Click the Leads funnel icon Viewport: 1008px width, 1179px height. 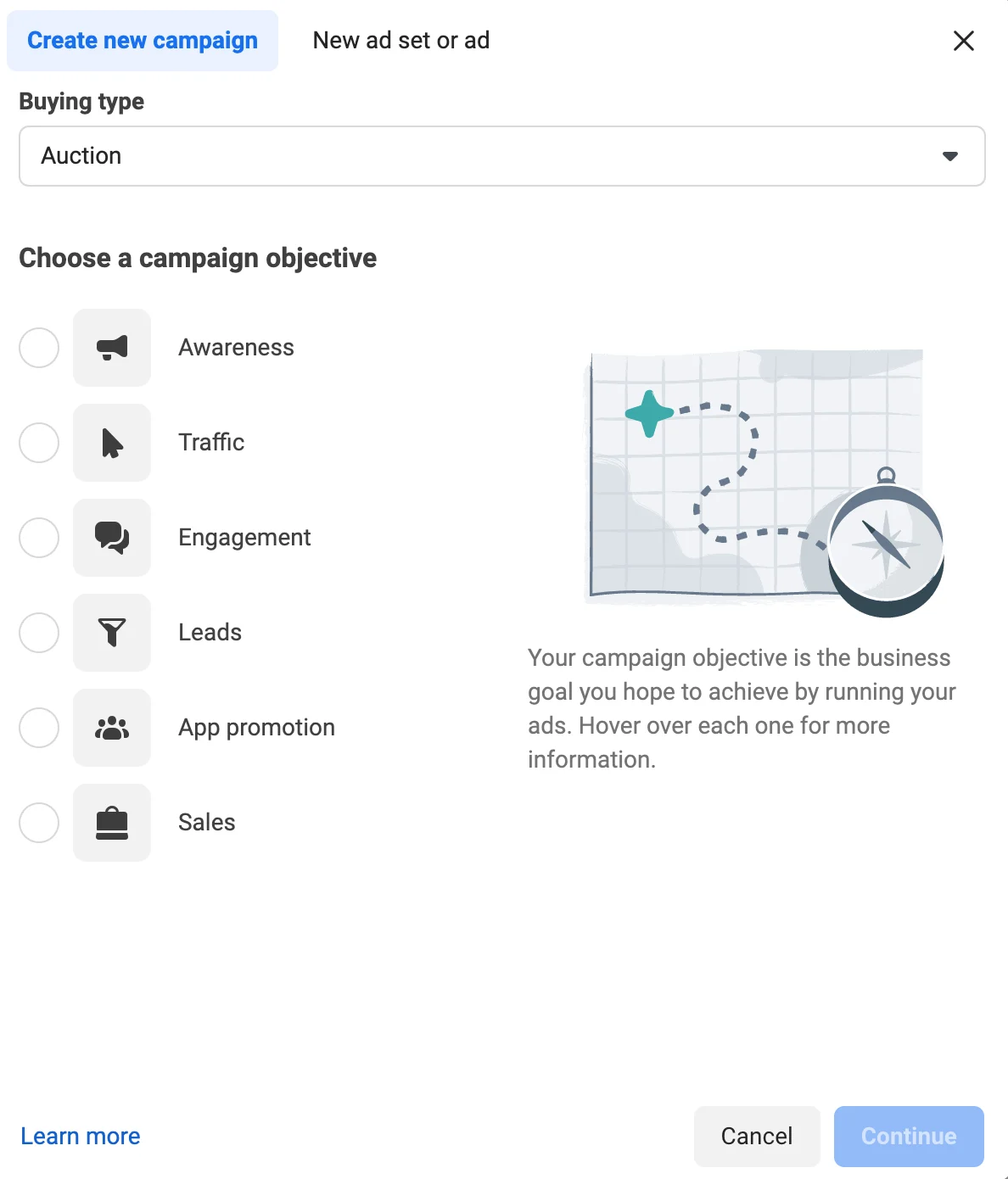click(x=112, y=632)
